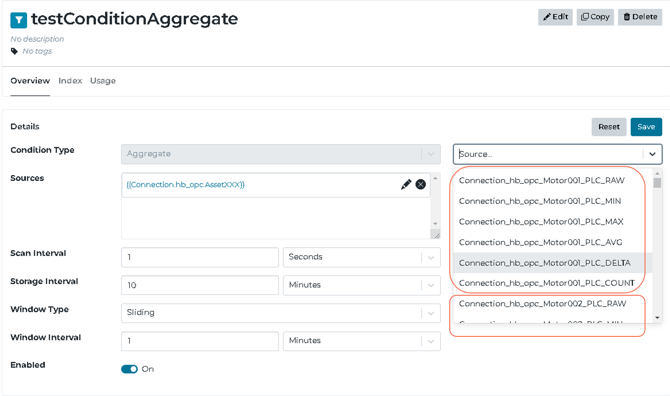Click the pencil edit icon in Sources
The height and width of the screenshot is (396, 670).
click(x=406, y=185)
